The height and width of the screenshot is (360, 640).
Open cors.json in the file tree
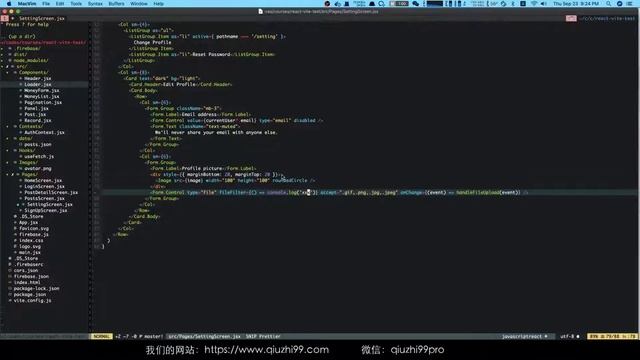(26, 270)
